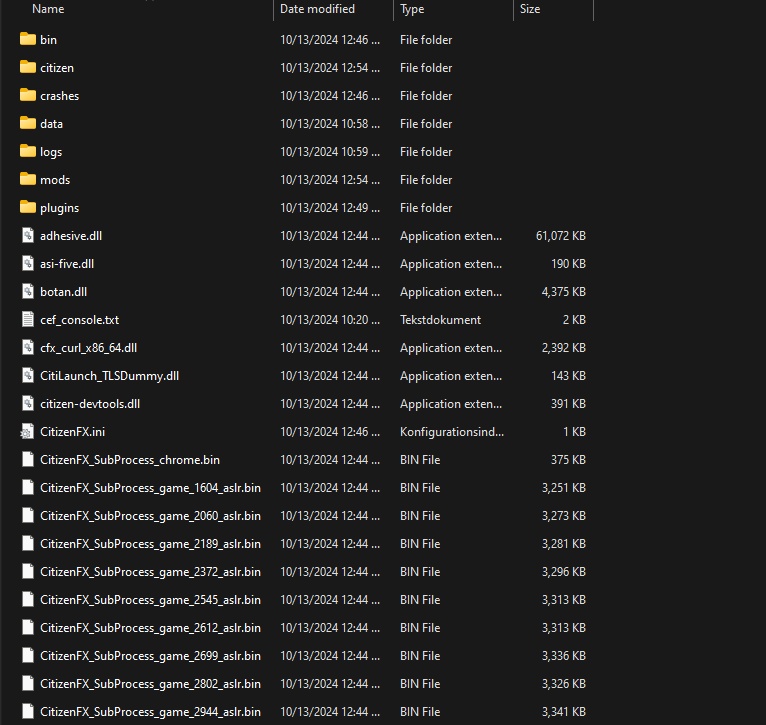
Task: Click the size value '3,336 KB'
Action: (563, 656)
